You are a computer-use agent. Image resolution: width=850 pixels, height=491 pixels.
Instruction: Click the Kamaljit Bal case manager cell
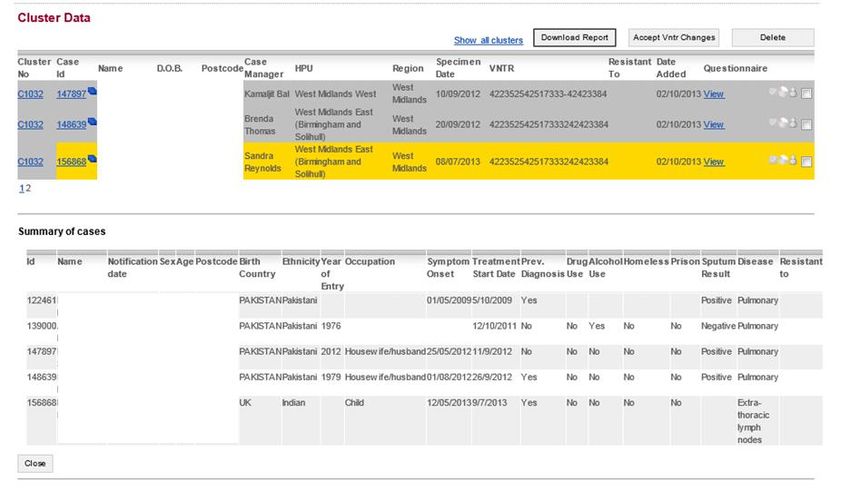coord(267,94)
